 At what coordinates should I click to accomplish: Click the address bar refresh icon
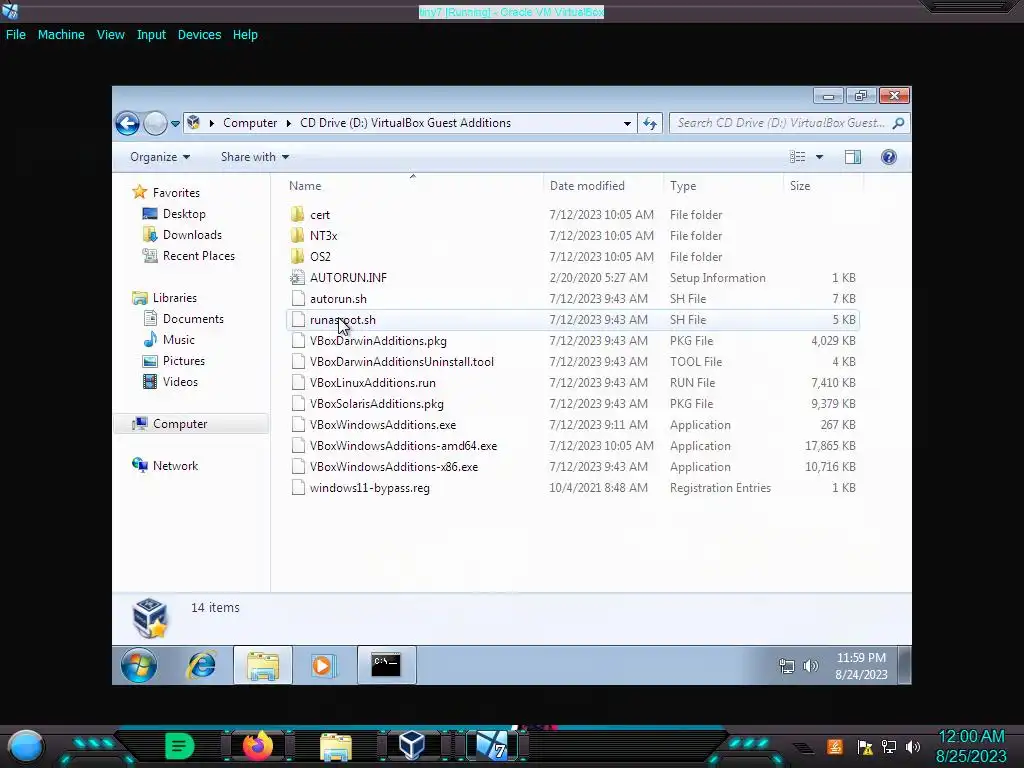click(x=650, y=123)
